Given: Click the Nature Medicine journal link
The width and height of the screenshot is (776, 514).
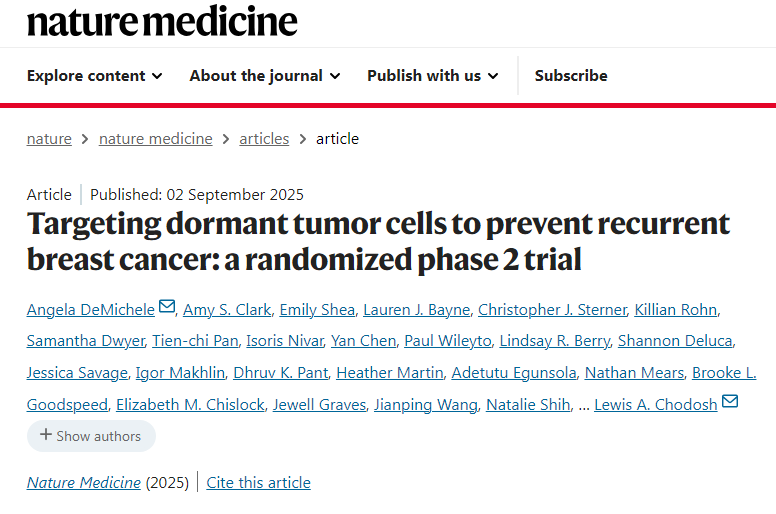Looking at the screenshot, I should (x=84, y=482).
